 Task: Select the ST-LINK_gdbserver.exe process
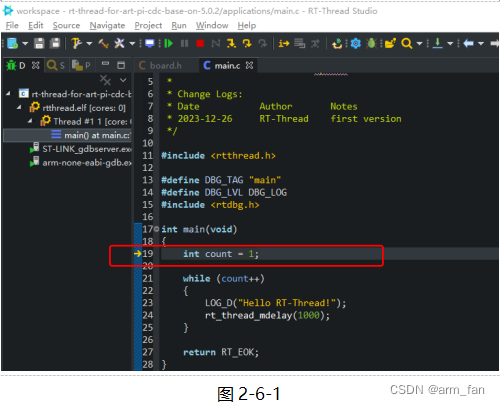(80, 149)
